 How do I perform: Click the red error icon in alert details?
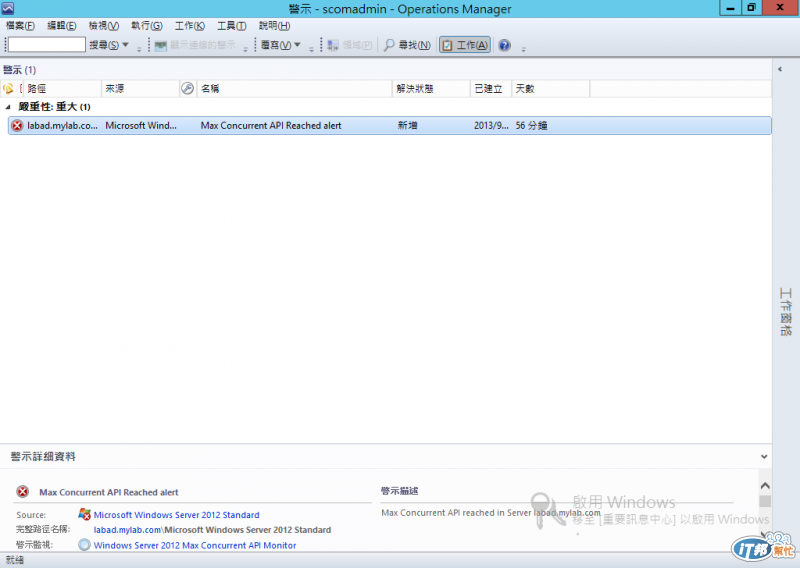coord(23,492)
